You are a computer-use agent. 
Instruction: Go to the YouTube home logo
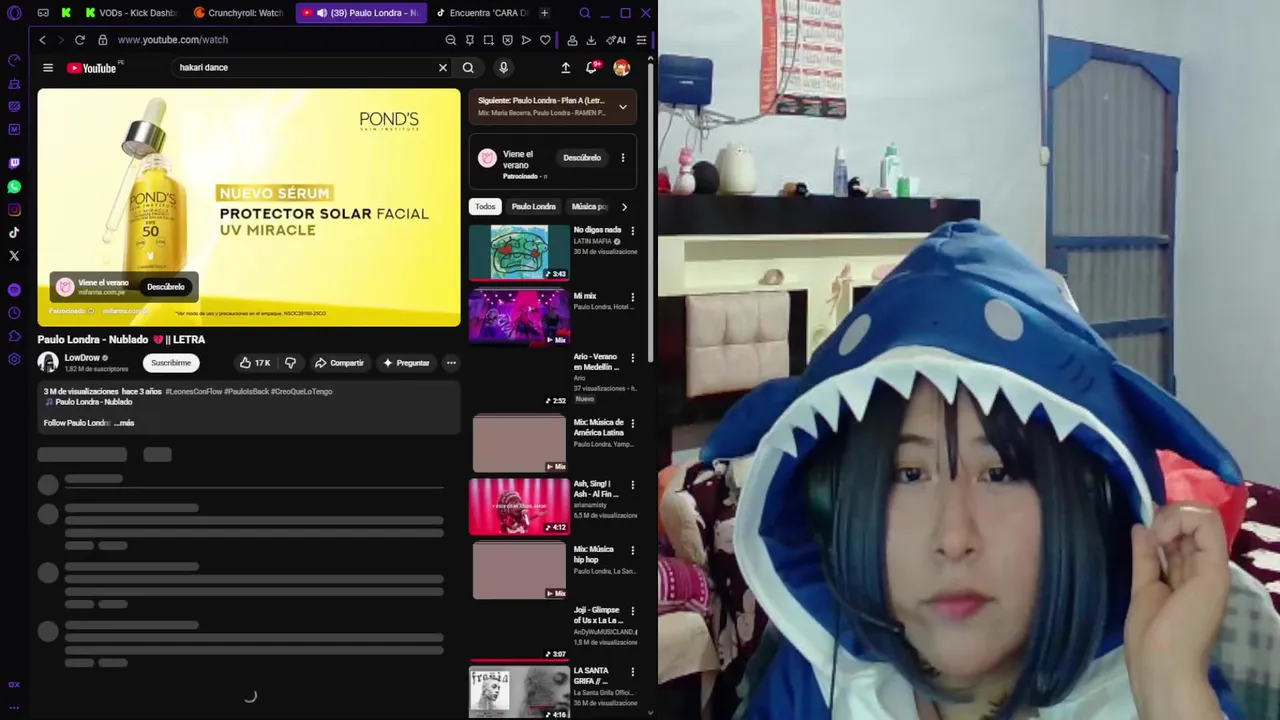click(x=92, y=68)
